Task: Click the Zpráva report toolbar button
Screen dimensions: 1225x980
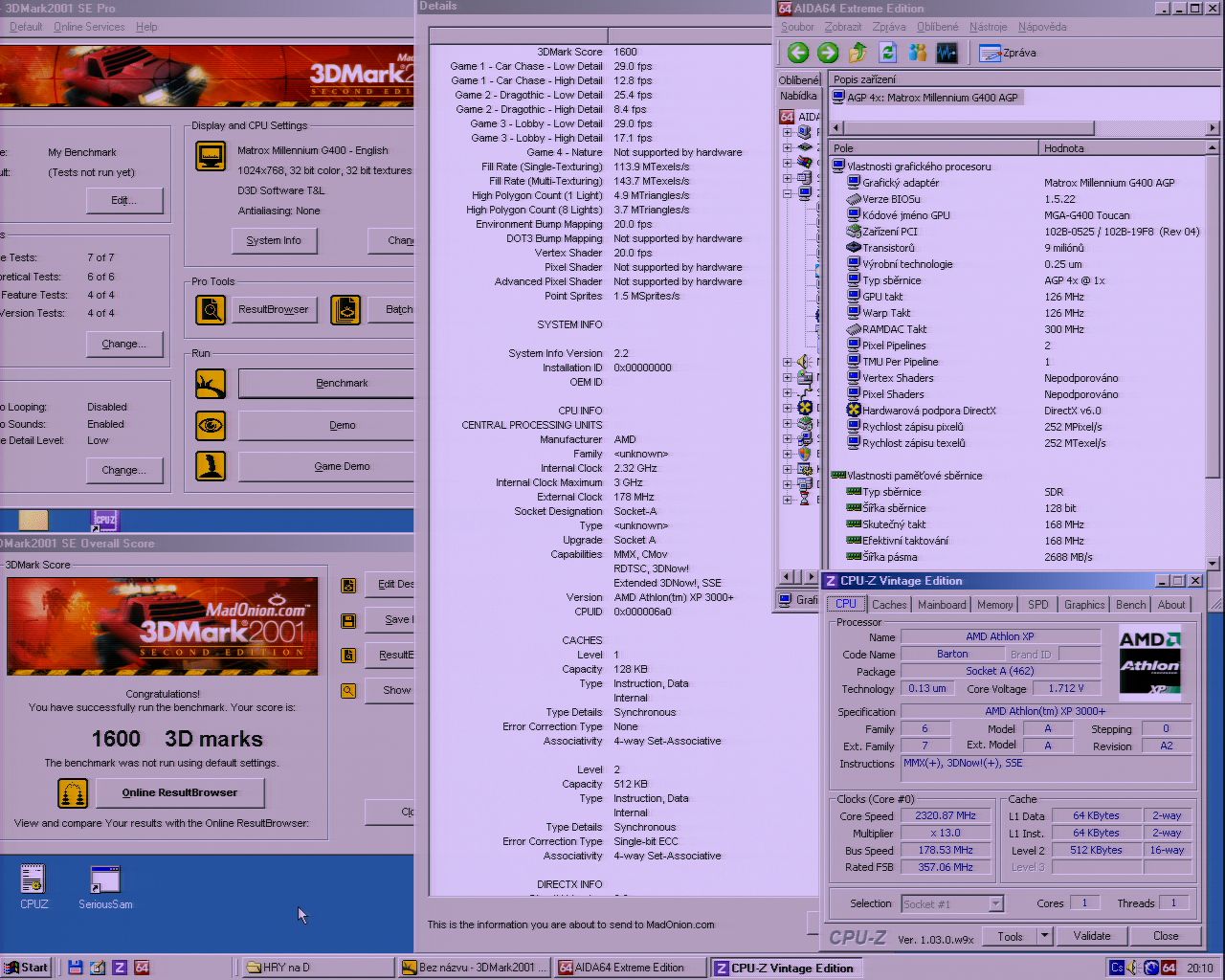Action: click(1008, 53)
